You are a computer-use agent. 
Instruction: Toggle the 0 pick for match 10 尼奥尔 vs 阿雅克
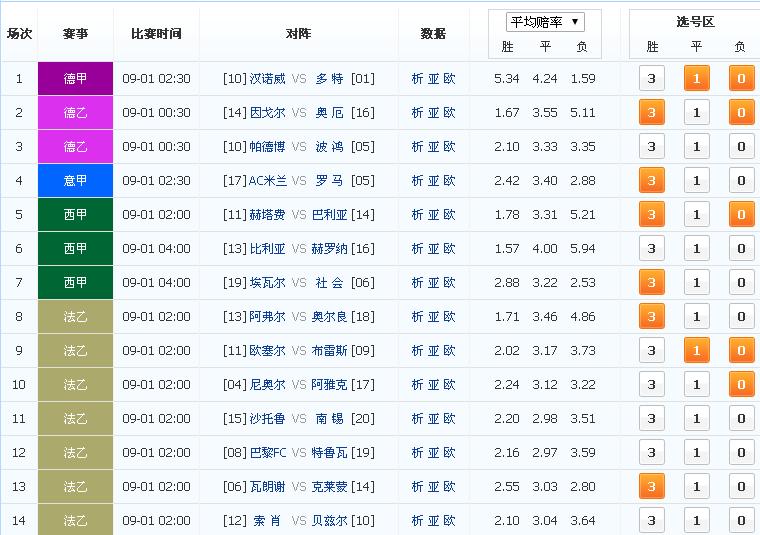[741, 385]
